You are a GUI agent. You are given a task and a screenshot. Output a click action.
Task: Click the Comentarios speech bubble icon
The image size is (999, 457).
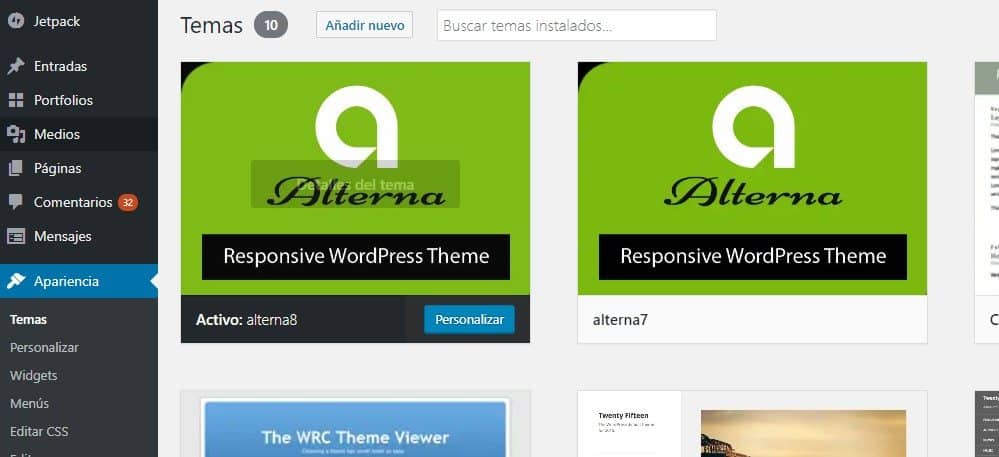pyautogui.click(x=16, y=203)
